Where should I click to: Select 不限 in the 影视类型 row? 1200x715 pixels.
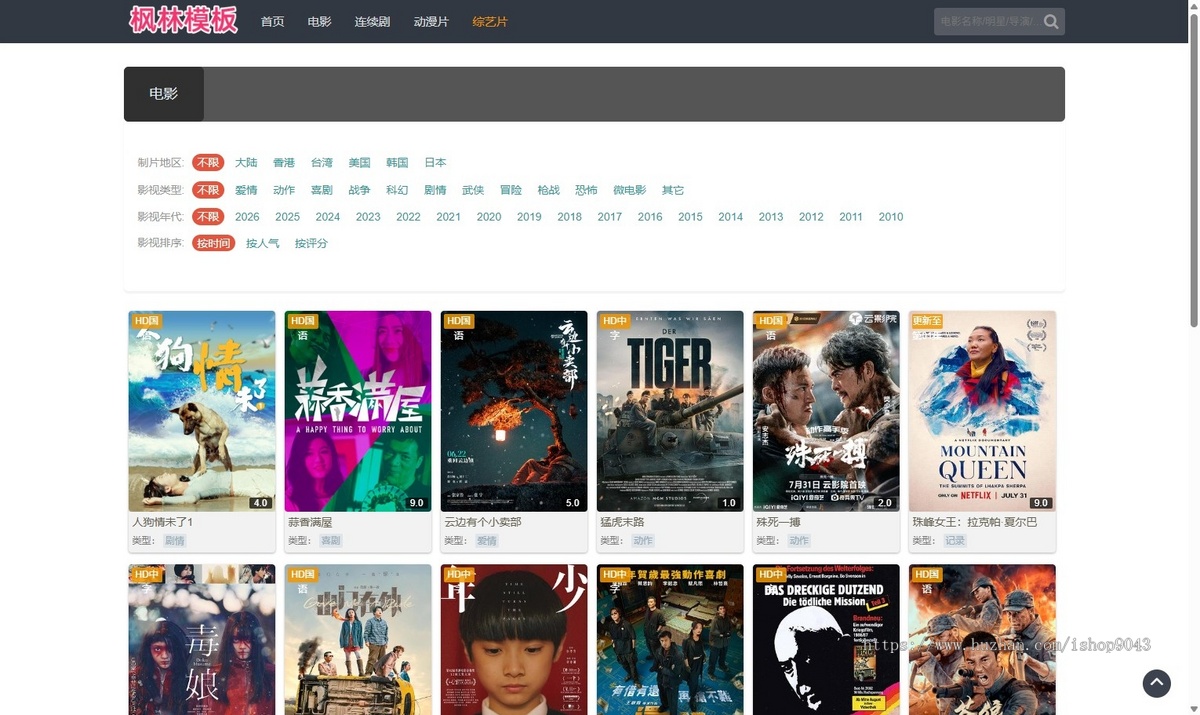(x=208, y=190)
